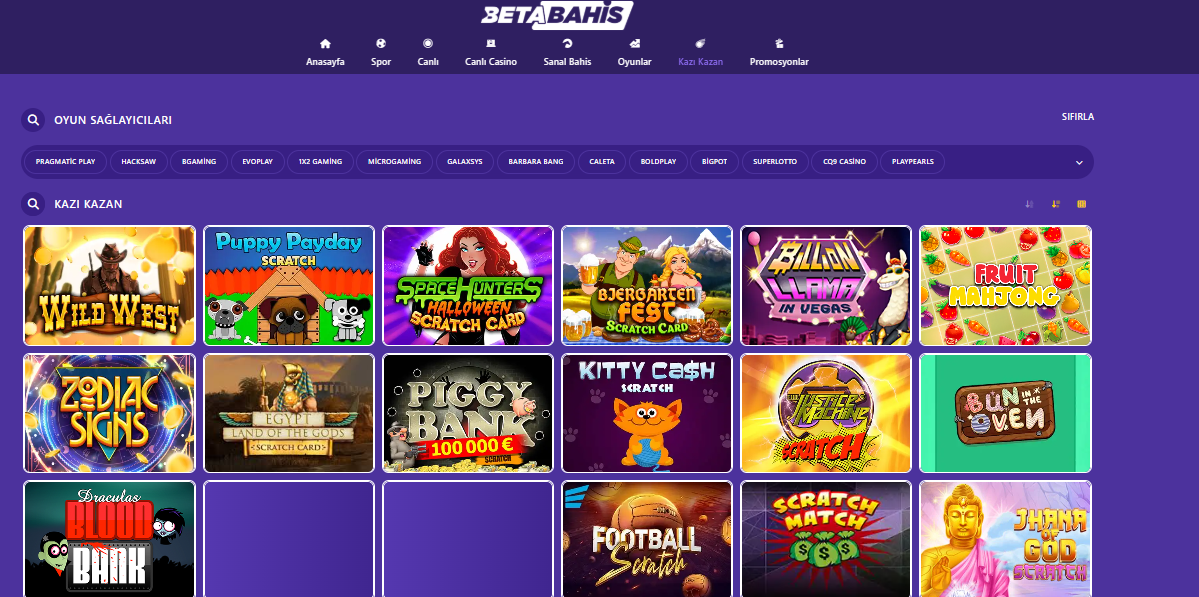Enable the Evoplay provider filter
Viewport: 1199px width, 597px height.
click(x=258, y=162)
